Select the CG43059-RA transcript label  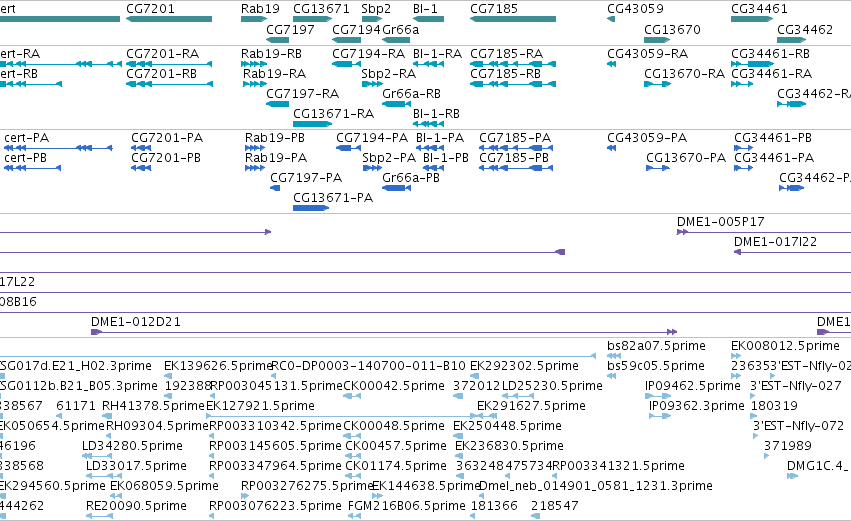coord(647,54)
